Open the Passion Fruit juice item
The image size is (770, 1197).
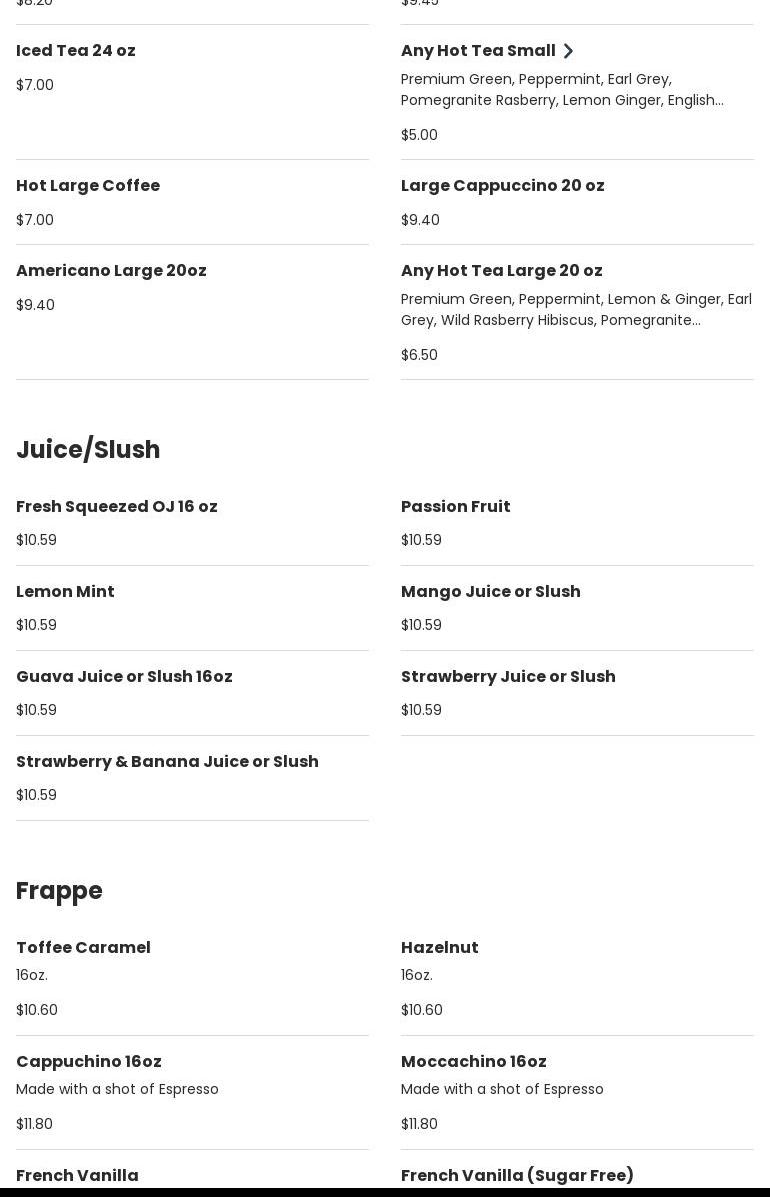[577, 524]
